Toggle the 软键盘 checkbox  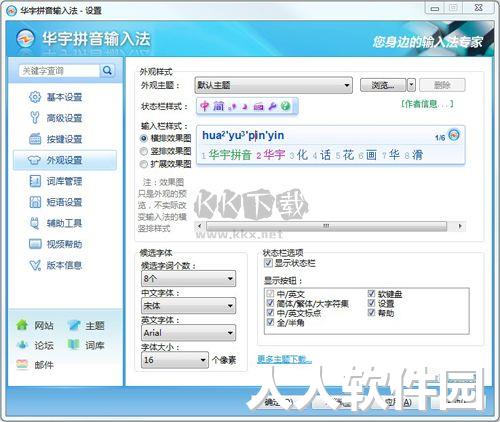coord(371,294)
